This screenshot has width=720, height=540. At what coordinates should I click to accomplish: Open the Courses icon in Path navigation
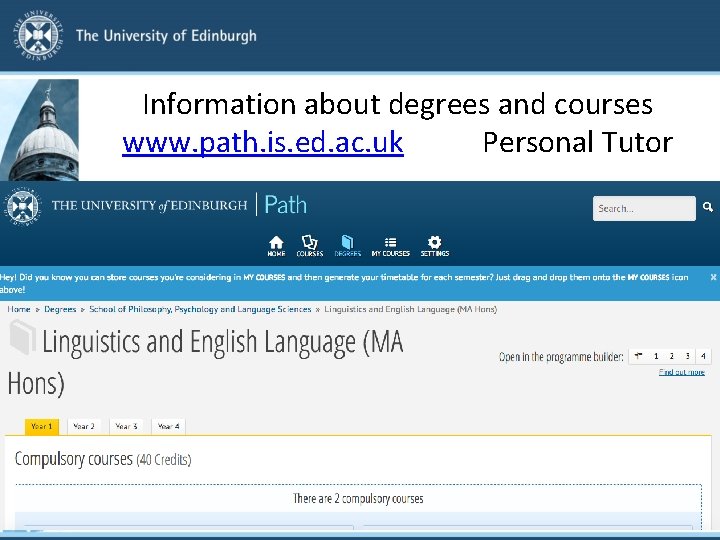coord(309,246)
